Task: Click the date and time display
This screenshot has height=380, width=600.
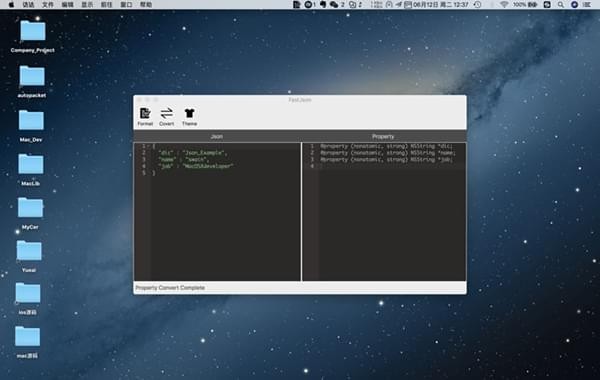Action: pos(440,5)
